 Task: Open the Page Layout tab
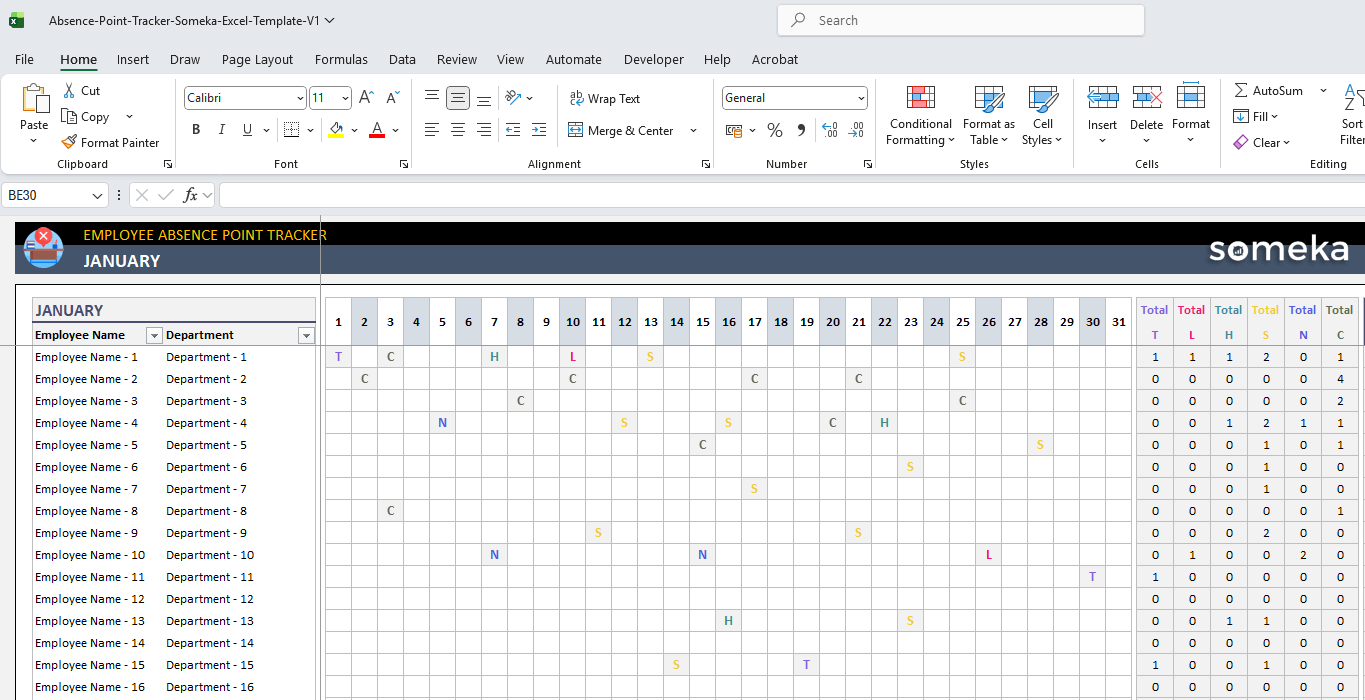tap(257, 60)
